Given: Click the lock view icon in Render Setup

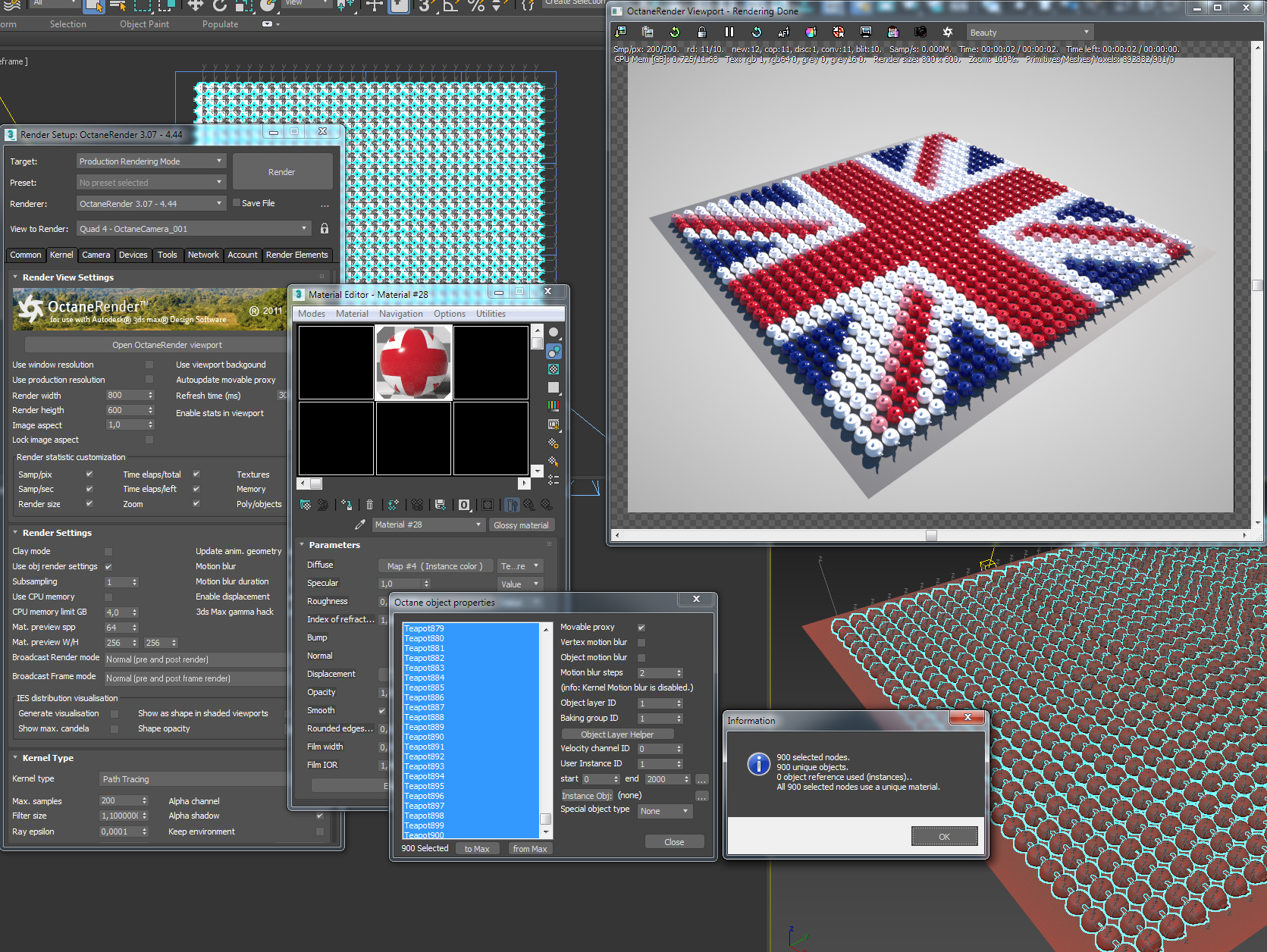Looking at the screenshot, I should tap(325, 228).
